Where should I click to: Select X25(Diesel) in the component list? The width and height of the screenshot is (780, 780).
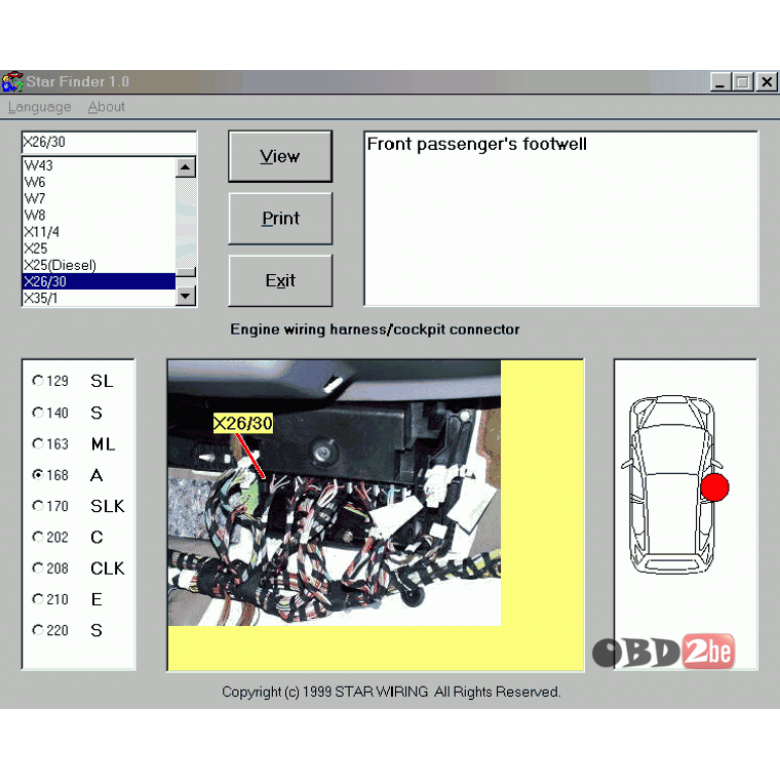coord(99,265)
